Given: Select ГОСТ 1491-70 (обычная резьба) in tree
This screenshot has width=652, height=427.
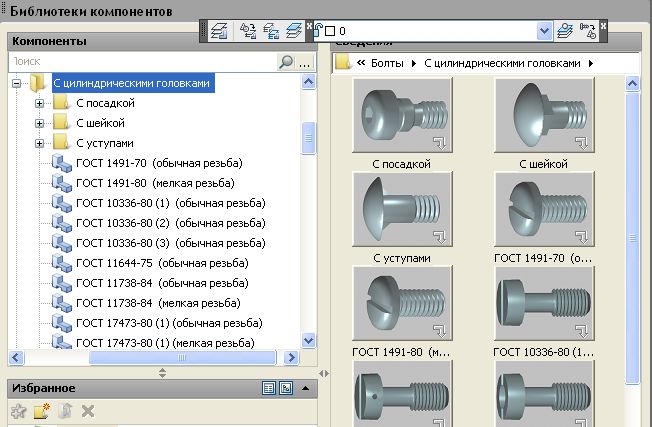Looking at the screenshot, I should tap(159, 163).
